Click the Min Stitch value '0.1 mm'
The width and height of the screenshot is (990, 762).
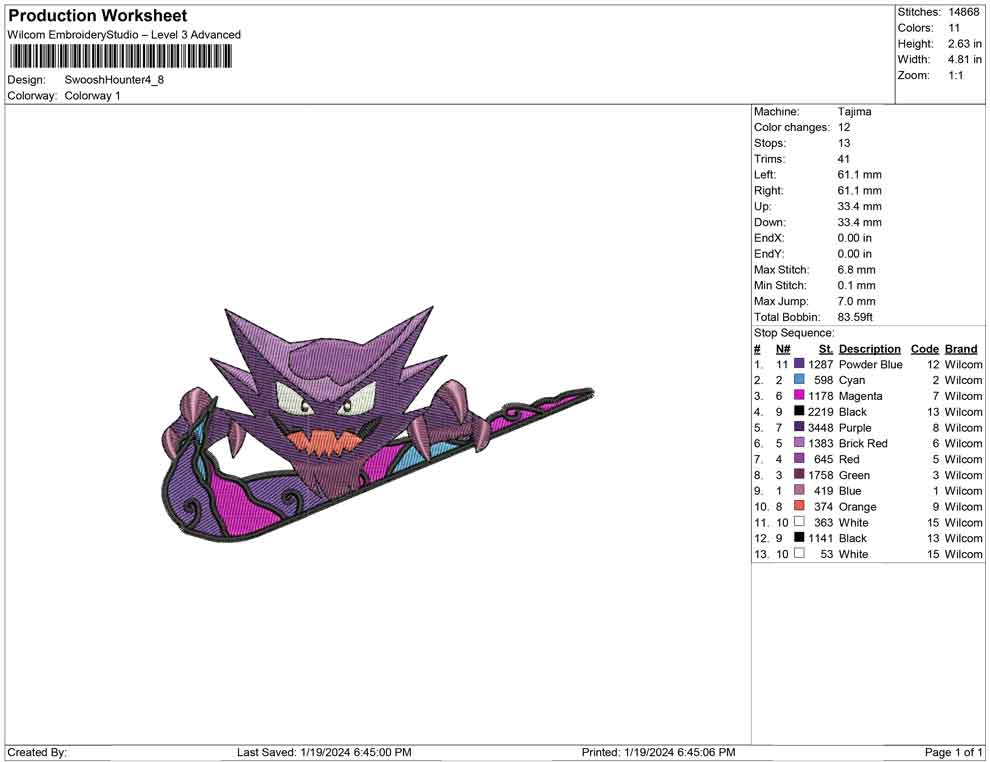pos(856,285)
